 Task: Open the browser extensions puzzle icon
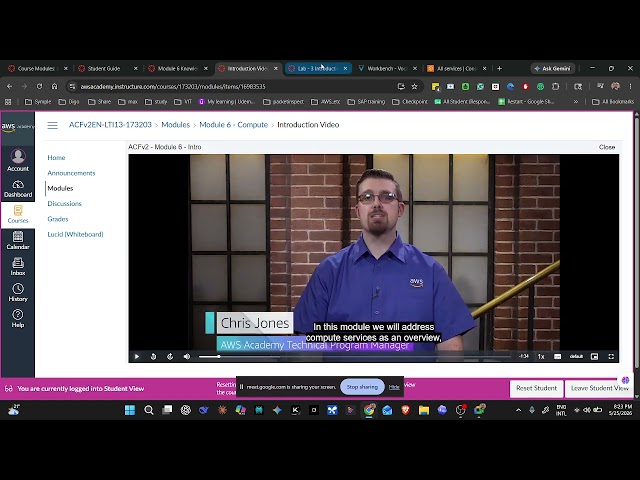point(556,87)
